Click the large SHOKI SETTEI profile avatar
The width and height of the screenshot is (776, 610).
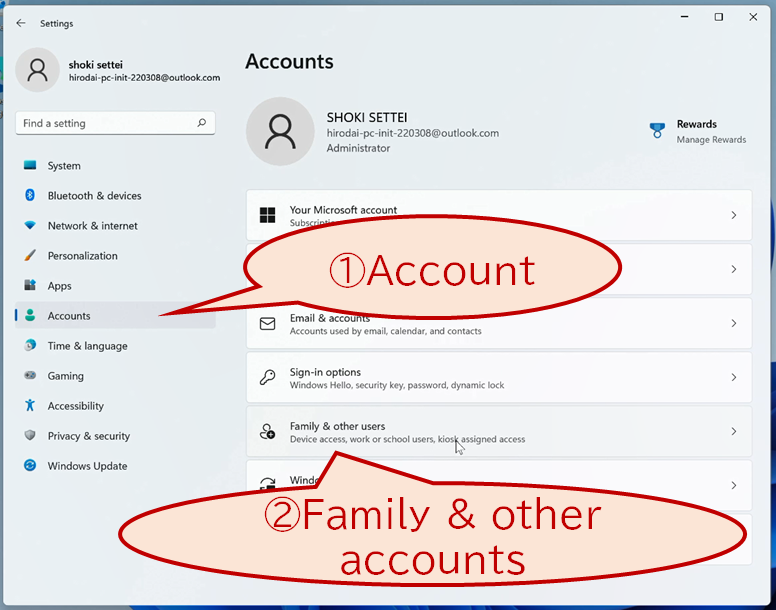(x=280, y=132)
